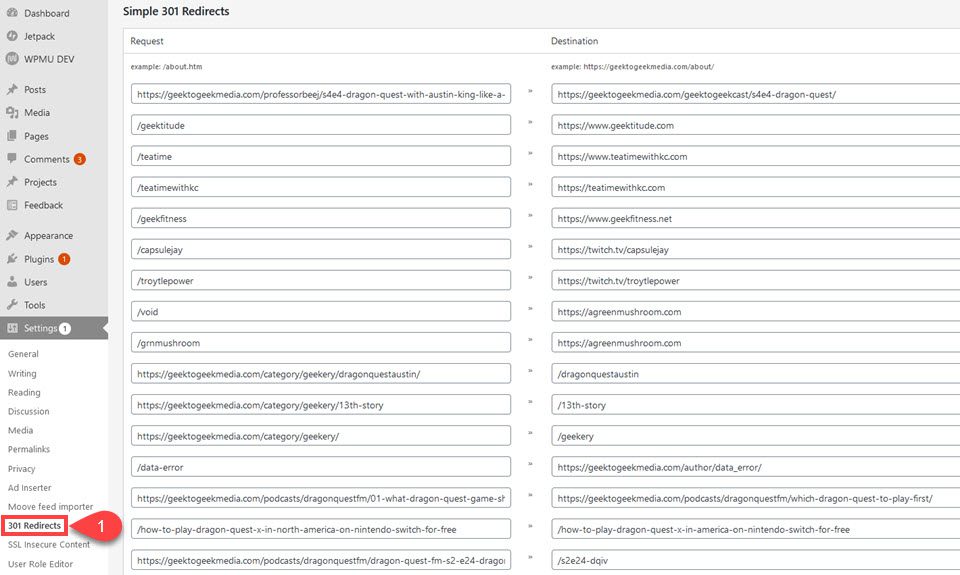
Task: Click the Dashboard icon in sidebar
Action: (12, 13)
